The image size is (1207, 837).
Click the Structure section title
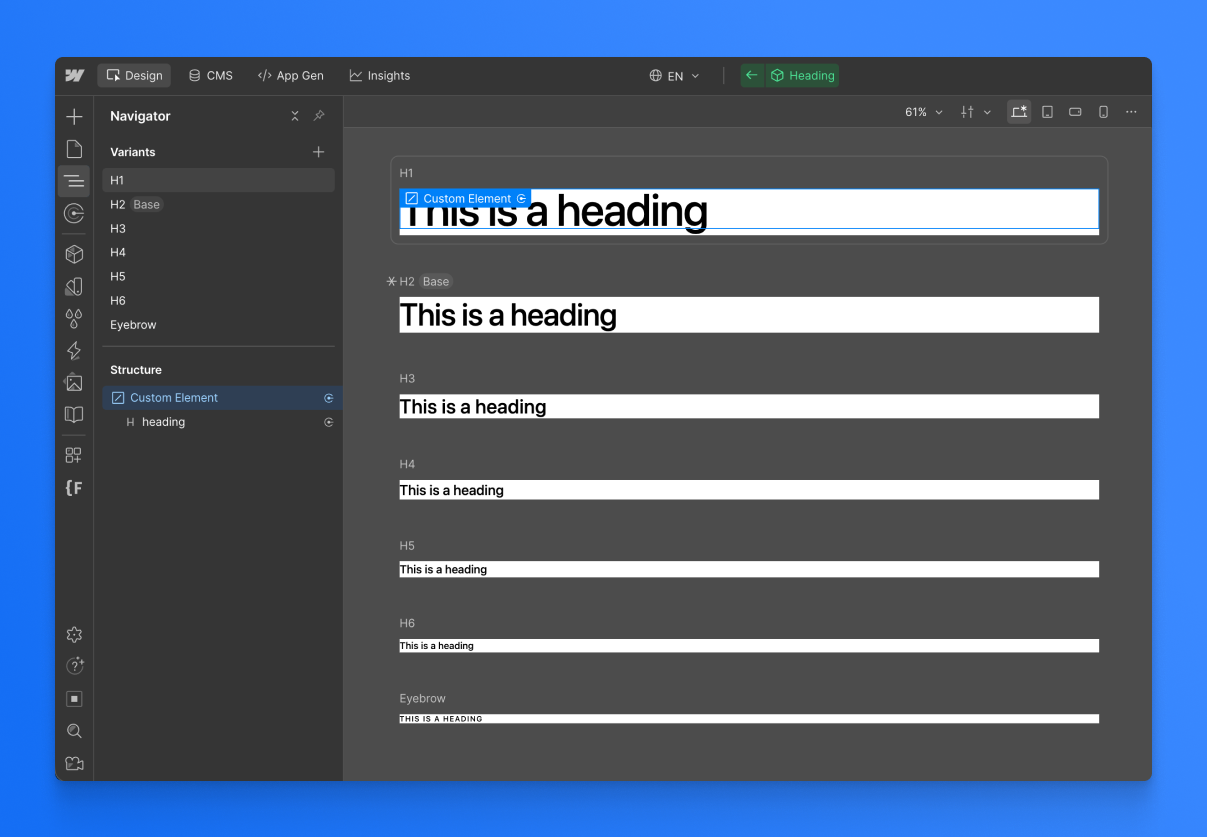click(136, 370)
